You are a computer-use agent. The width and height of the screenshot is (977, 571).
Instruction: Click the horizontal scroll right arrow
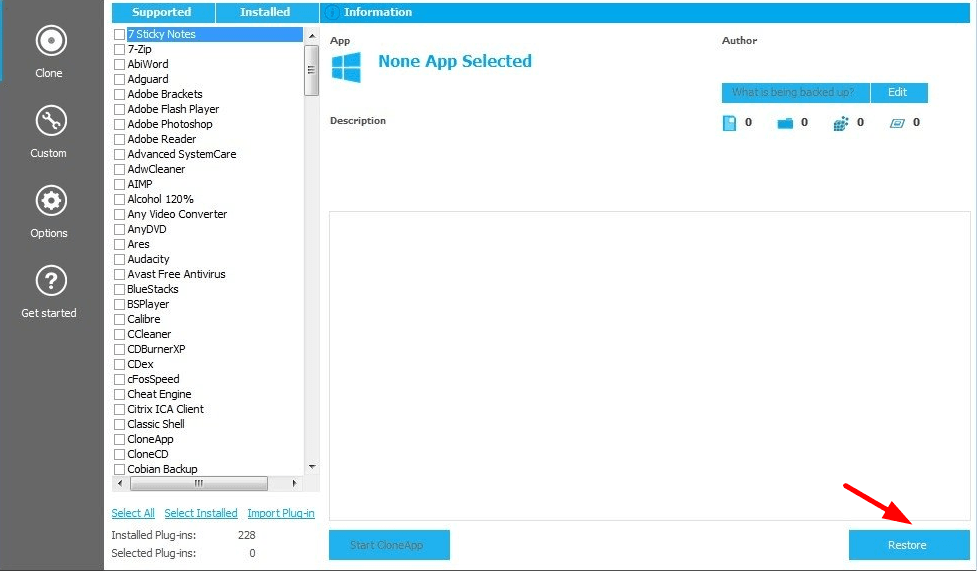point(295,483)
